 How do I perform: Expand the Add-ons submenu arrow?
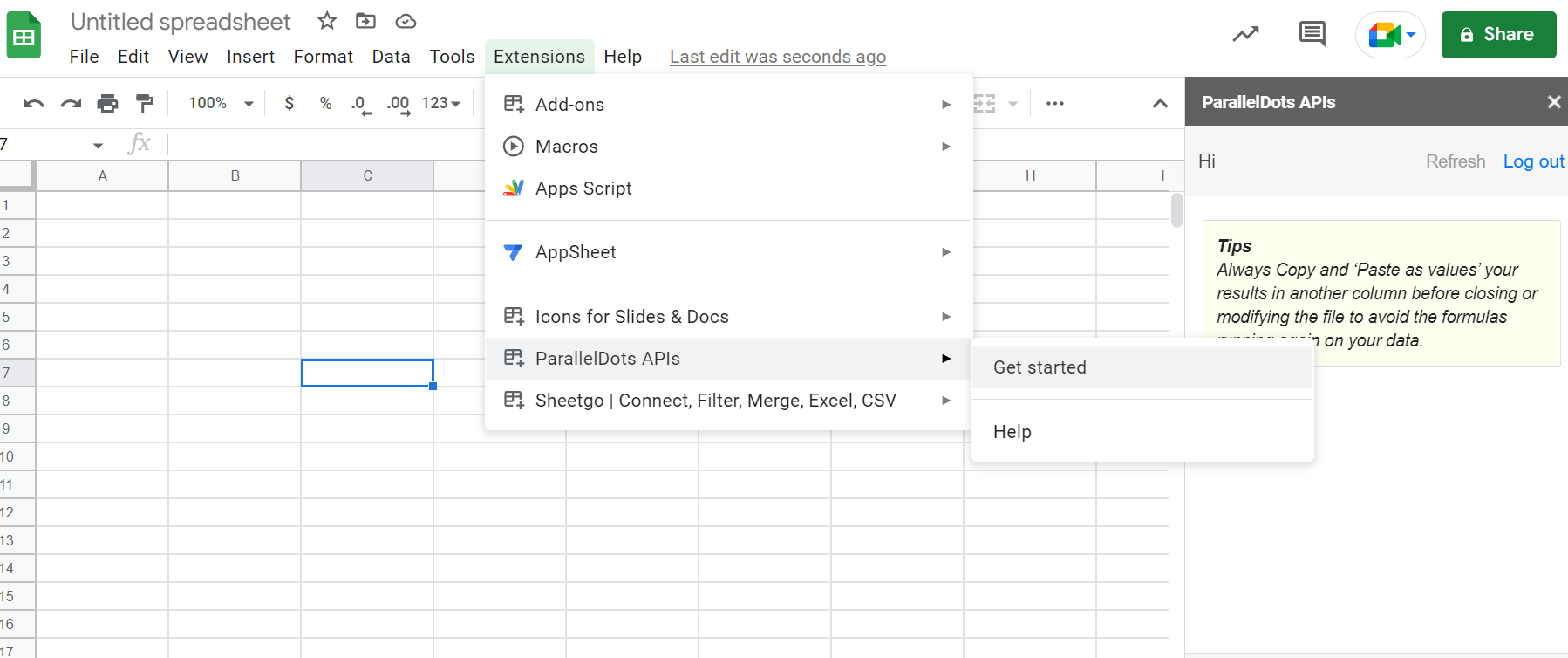[x=946, y=104]
